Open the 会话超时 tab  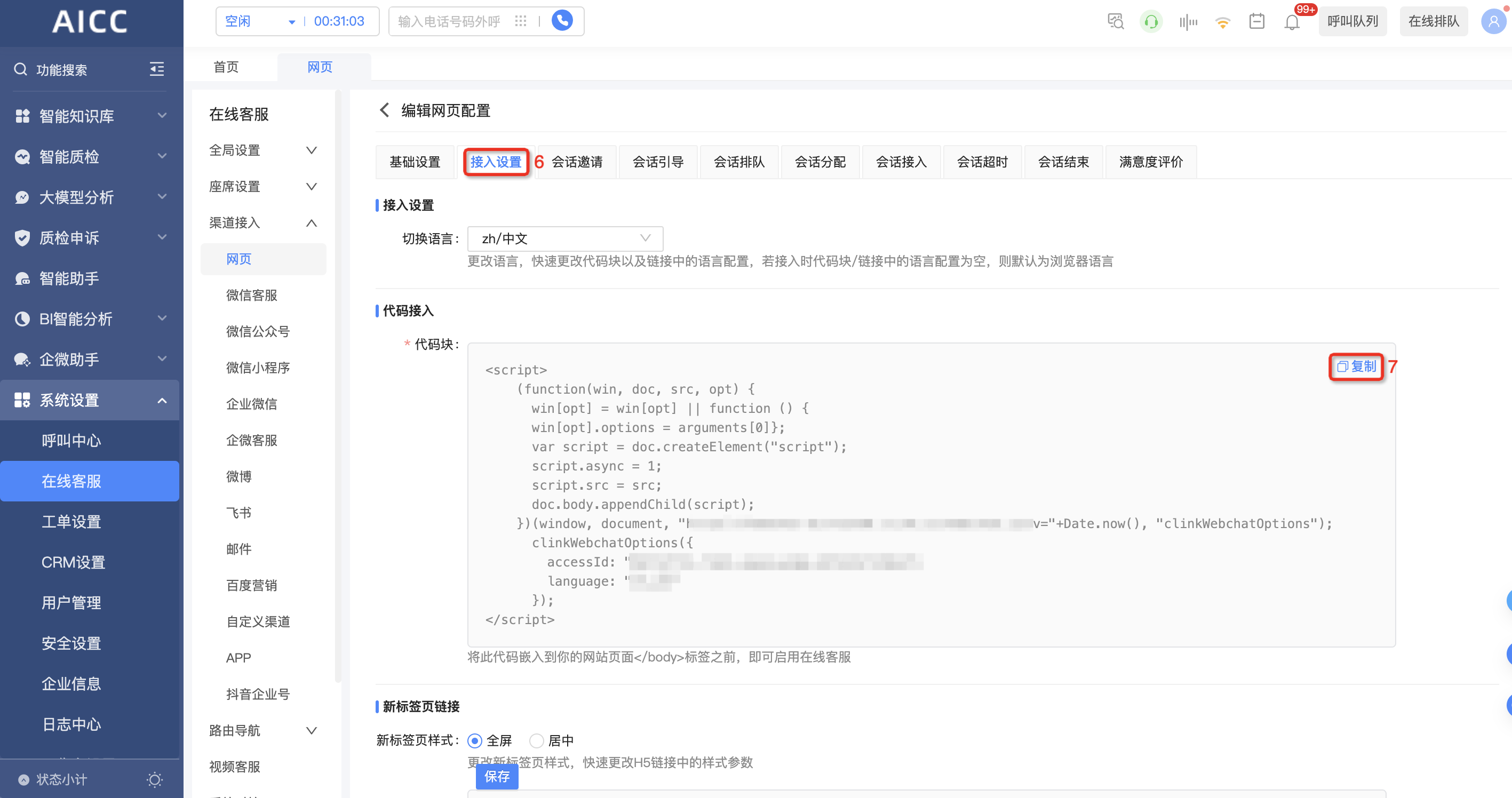(982, 162)
